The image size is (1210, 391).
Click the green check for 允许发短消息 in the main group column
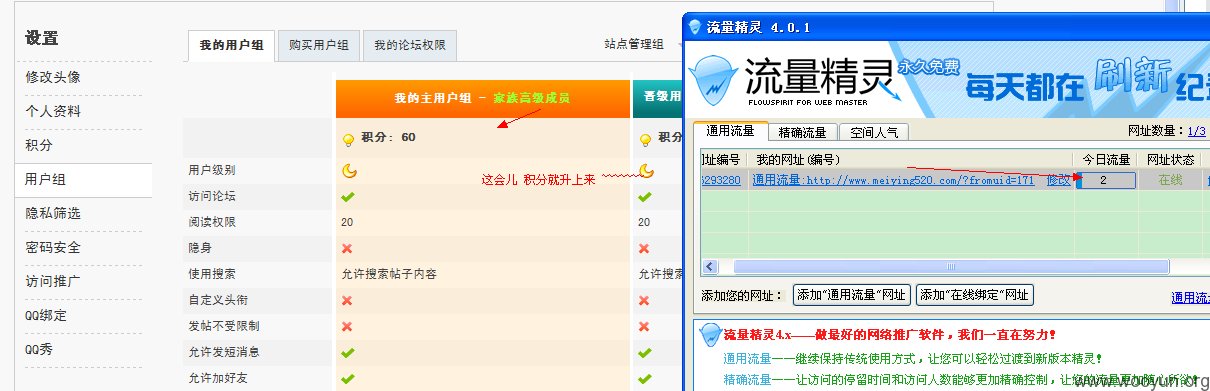[x=348, y=352]
